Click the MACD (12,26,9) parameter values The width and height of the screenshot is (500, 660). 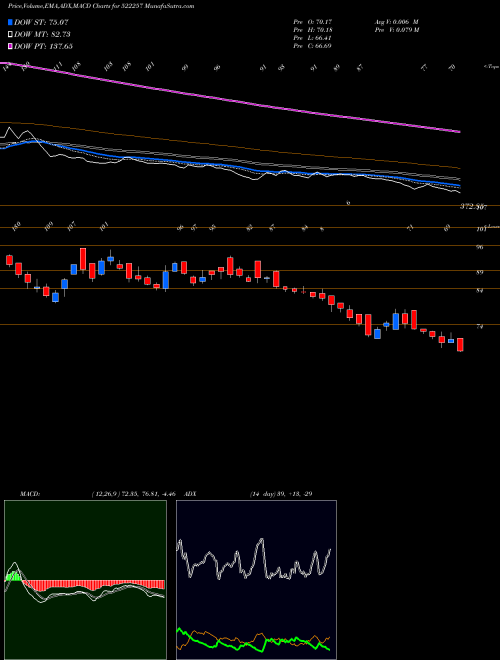click(133, 493)
